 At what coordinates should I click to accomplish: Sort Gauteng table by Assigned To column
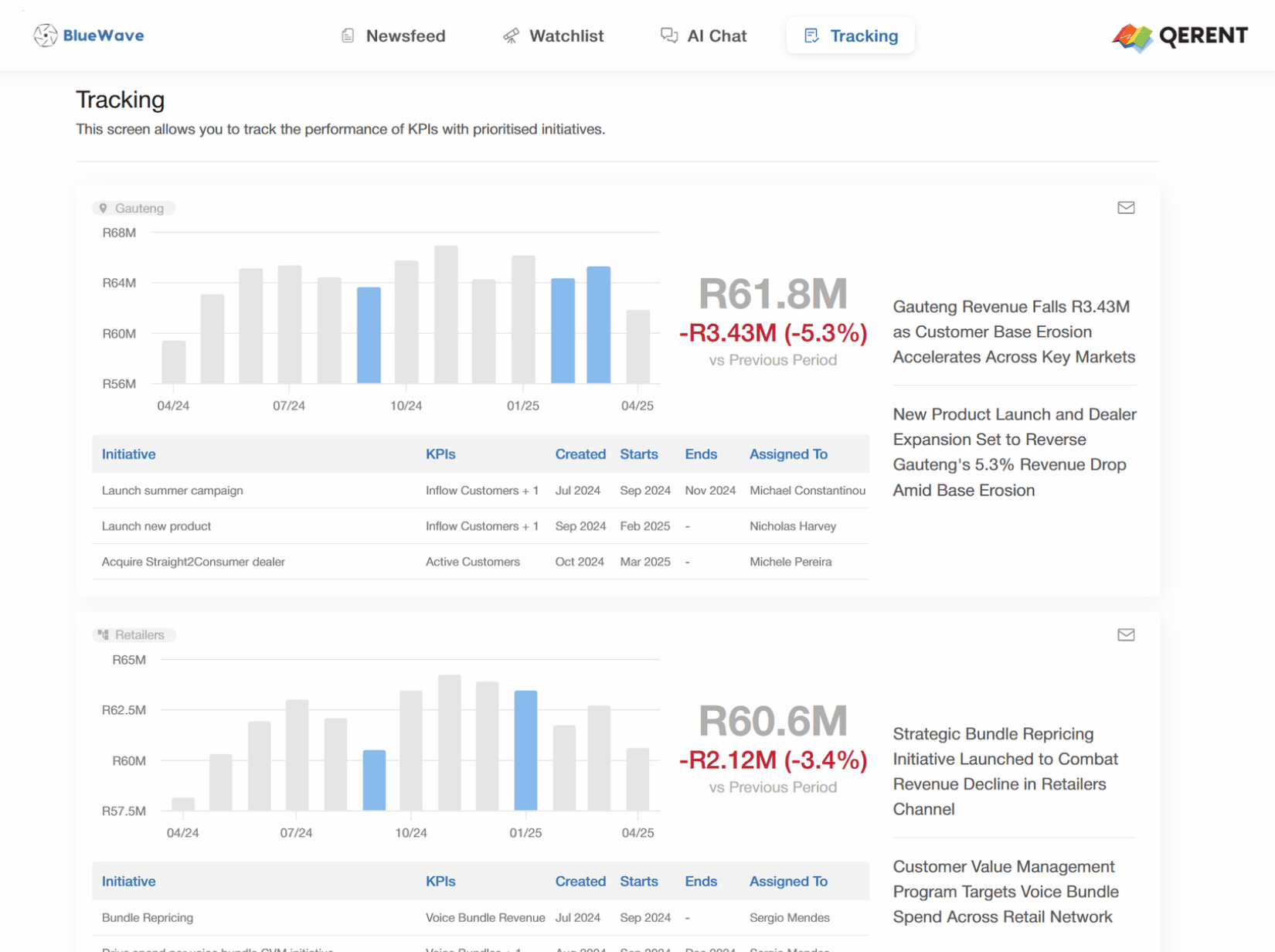(x=787, y=454)
